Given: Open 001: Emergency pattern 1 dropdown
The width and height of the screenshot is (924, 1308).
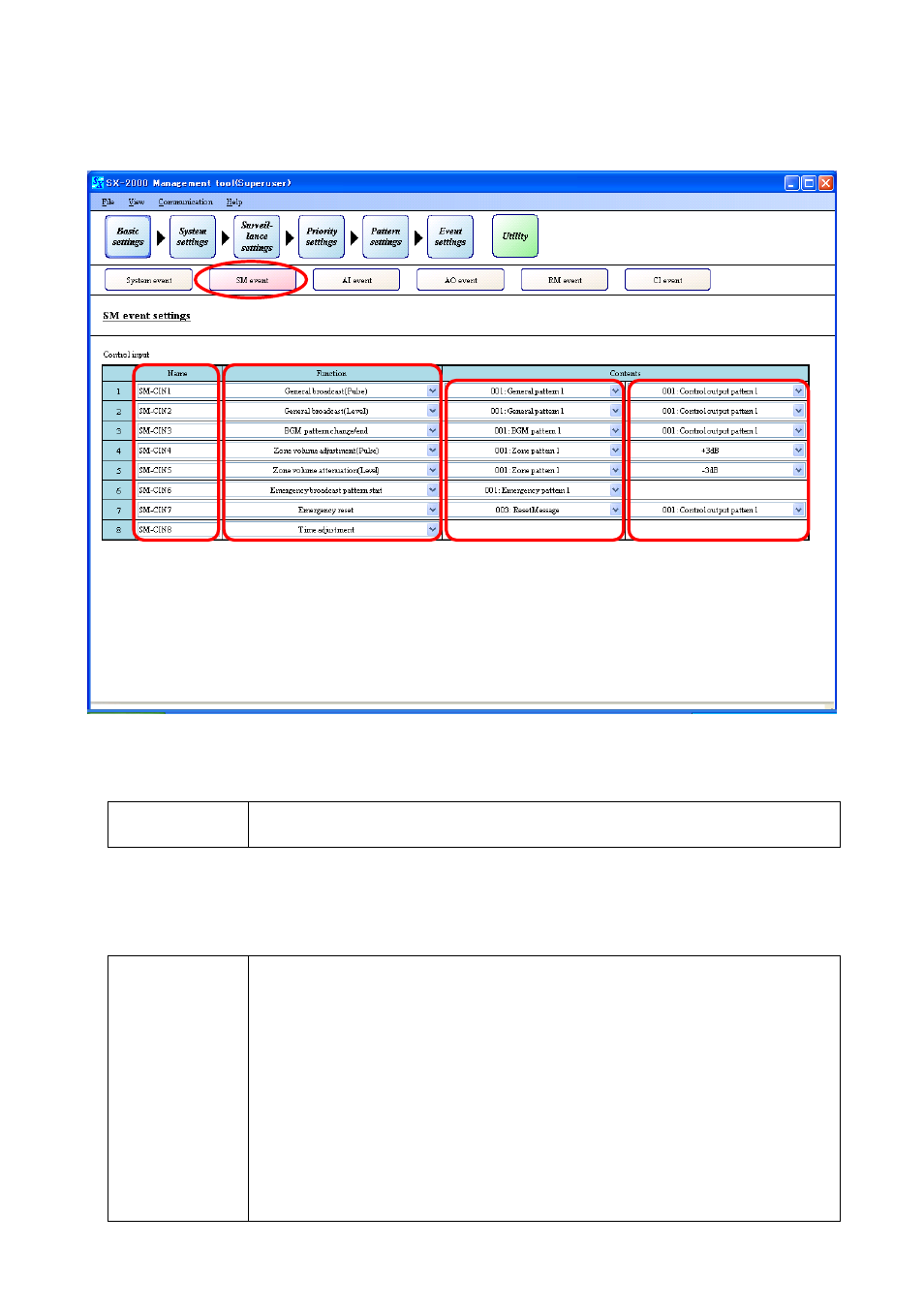Looking at the screenshot, I should [615, 490].
